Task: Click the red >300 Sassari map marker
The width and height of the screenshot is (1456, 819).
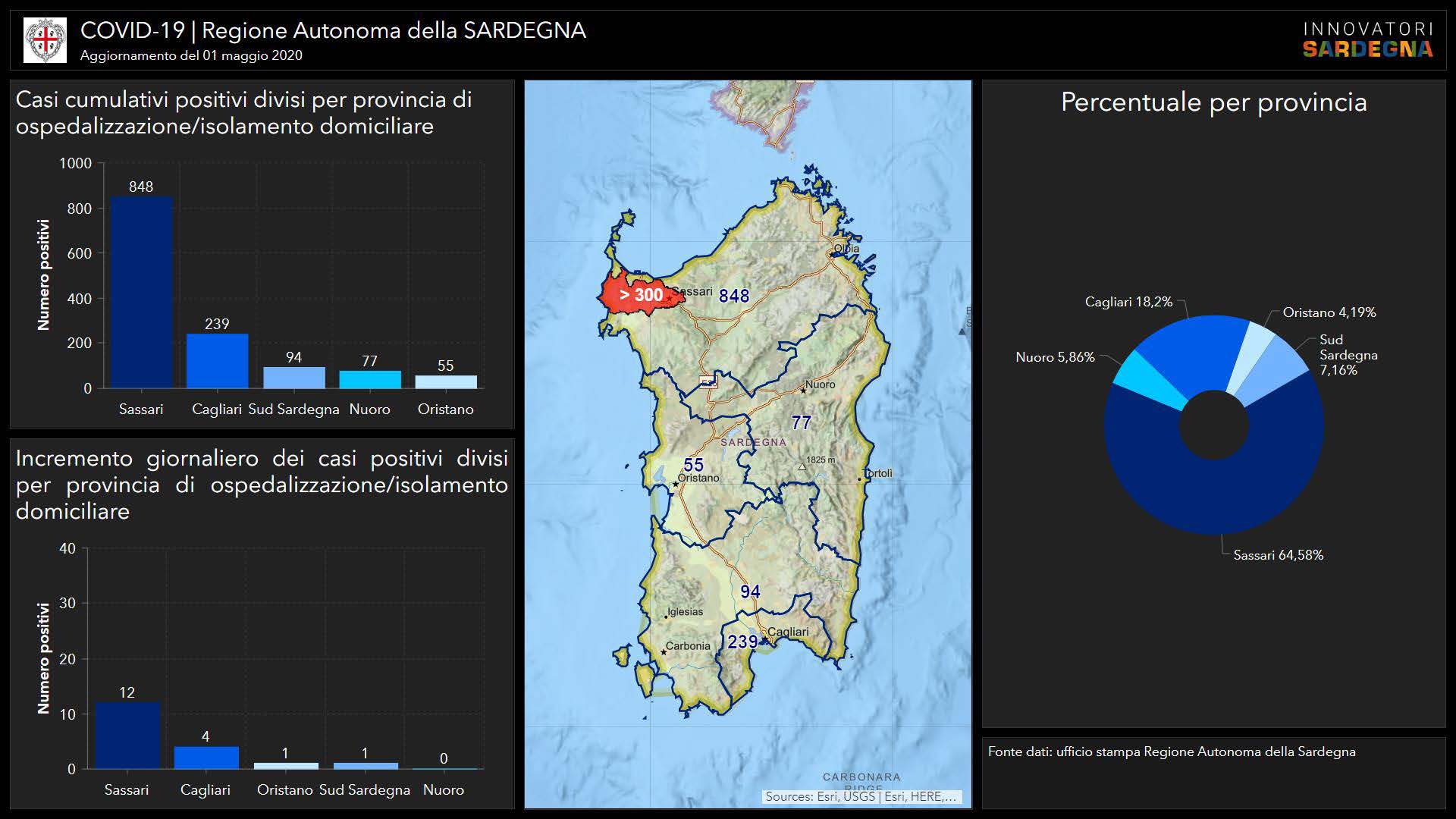Action: (x=642, y=295)
